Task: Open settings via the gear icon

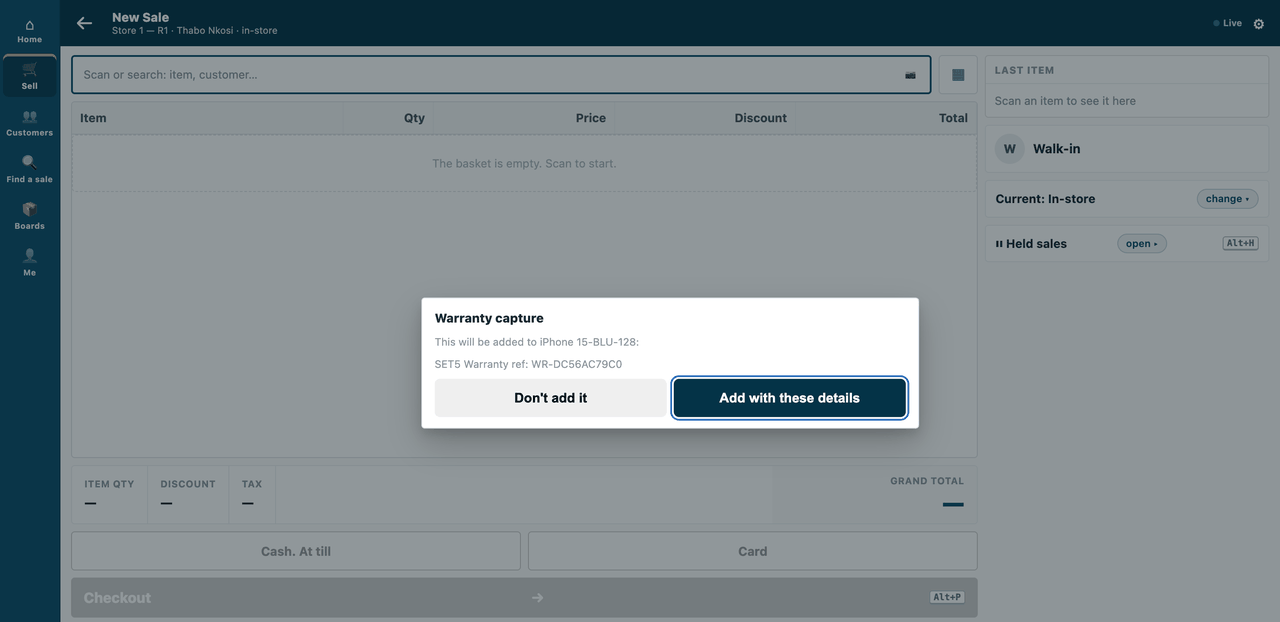Action: [x=1259, y=23]
